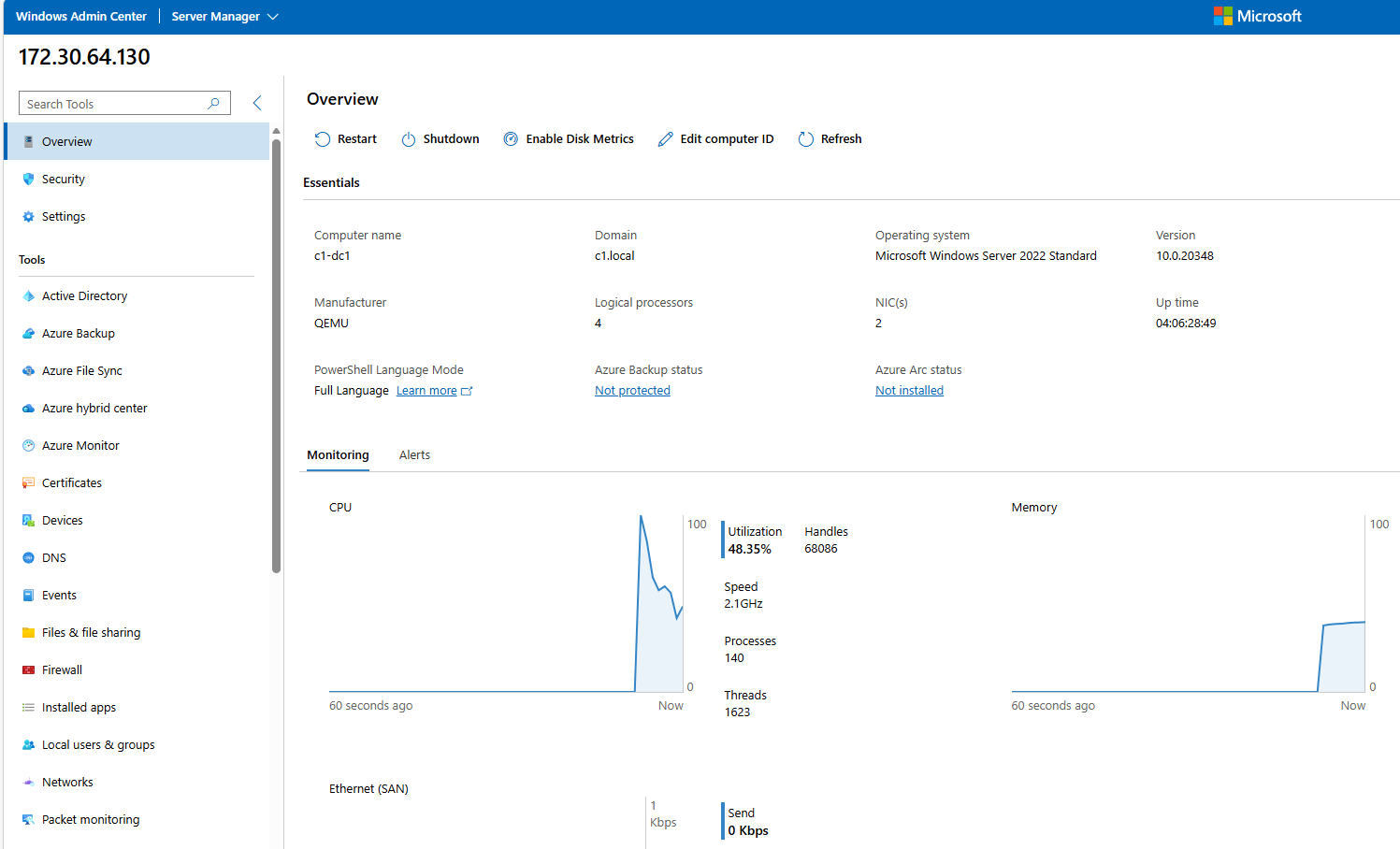Refresh the Overview page
The height and width of the screenshot is (849, 1400).
click(x=830, y=138)
